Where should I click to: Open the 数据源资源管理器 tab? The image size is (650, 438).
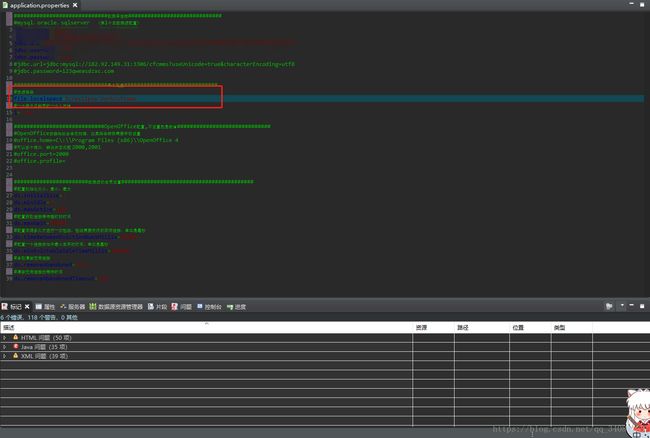[x=116, y=307]
